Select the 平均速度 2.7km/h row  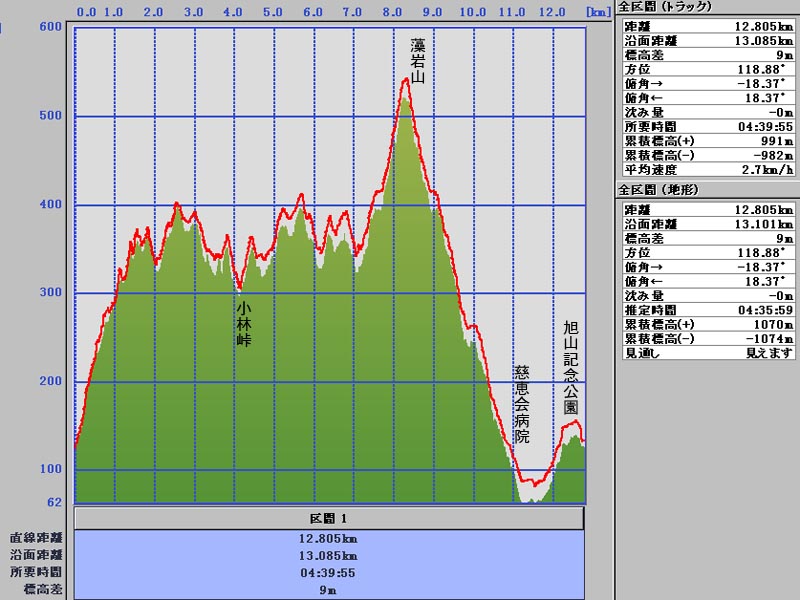tap(708, 170)
